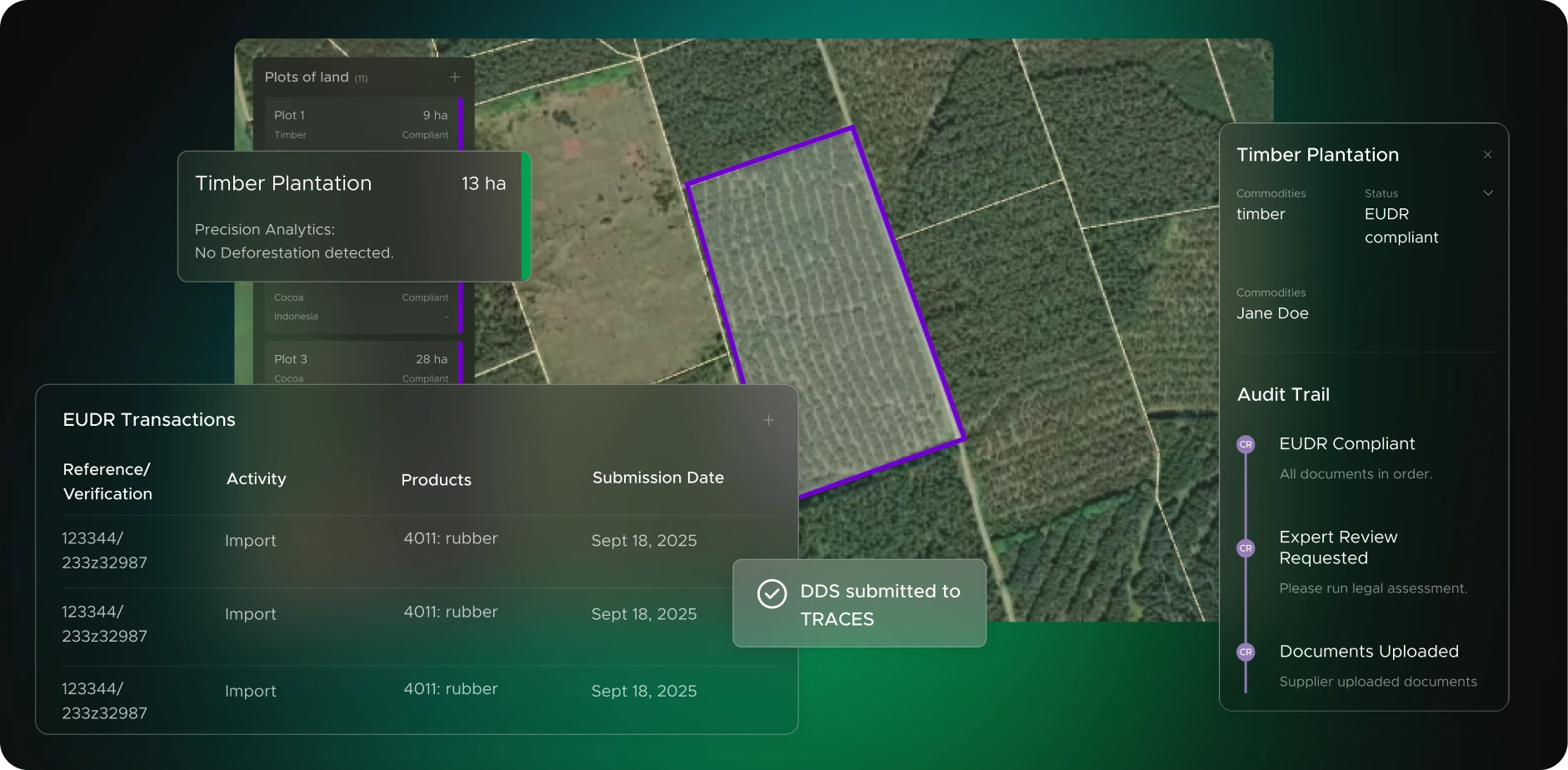Click the 'Activity' column header
1568x770 pixels.
point(256,478)
